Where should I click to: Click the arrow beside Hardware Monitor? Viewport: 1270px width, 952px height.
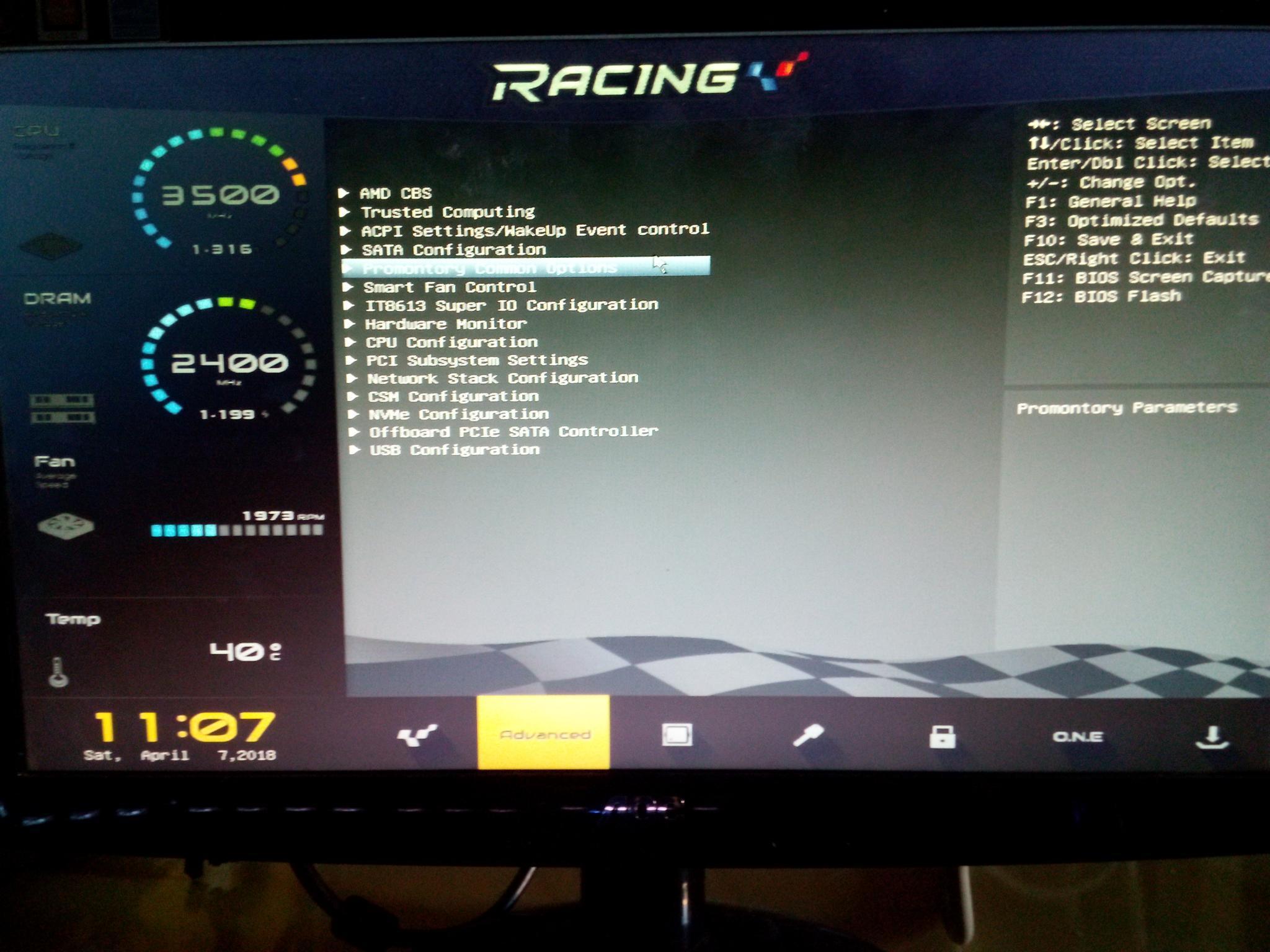(350, 324)
